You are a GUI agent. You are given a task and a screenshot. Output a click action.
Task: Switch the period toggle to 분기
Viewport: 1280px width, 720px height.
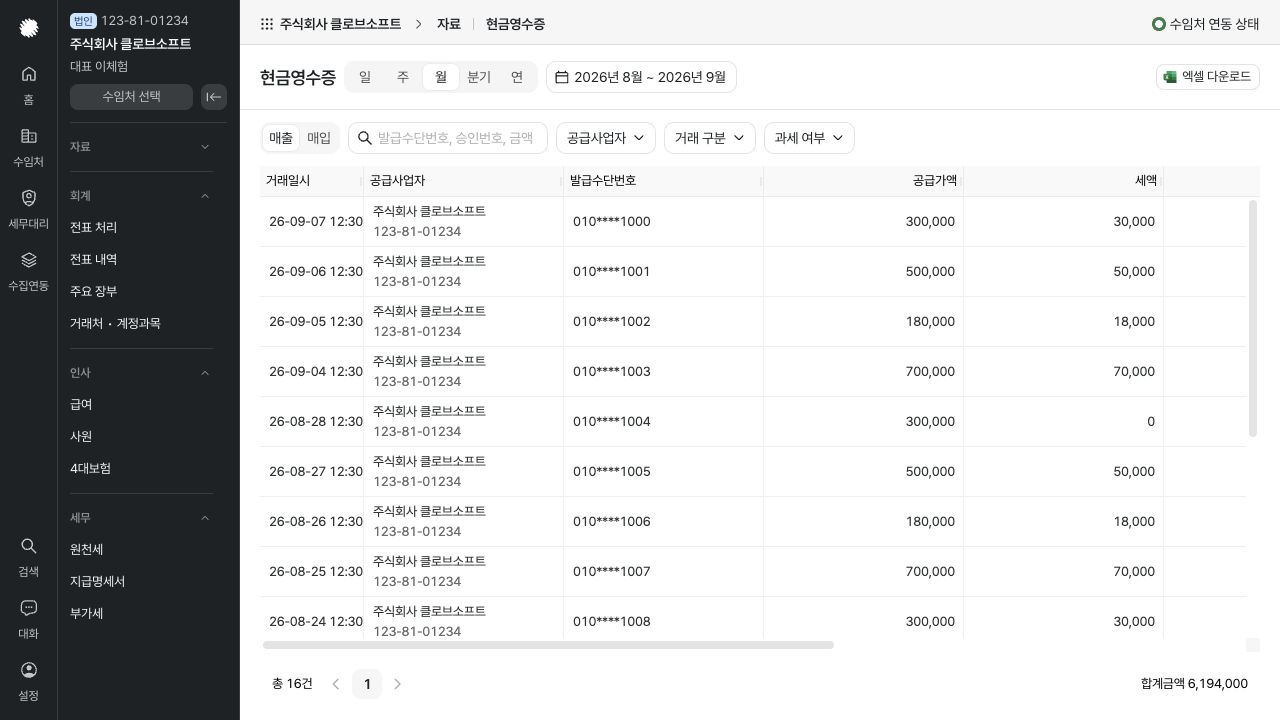coord(479,77)
